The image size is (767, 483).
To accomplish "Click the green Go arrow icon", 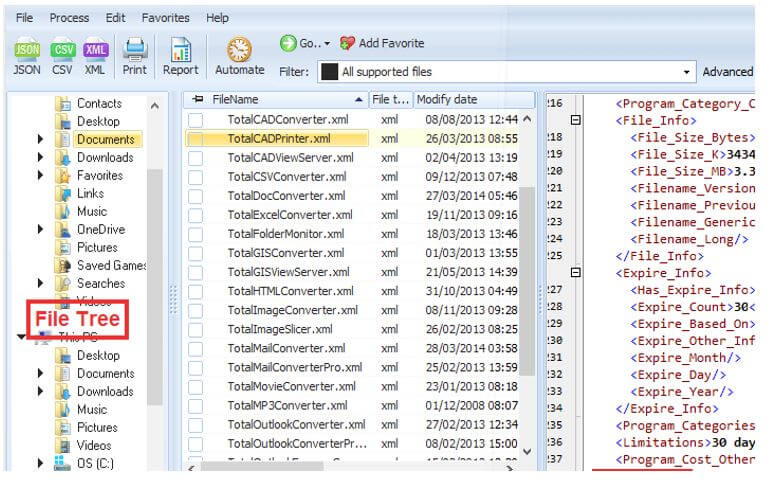I will tap(288, 43).
